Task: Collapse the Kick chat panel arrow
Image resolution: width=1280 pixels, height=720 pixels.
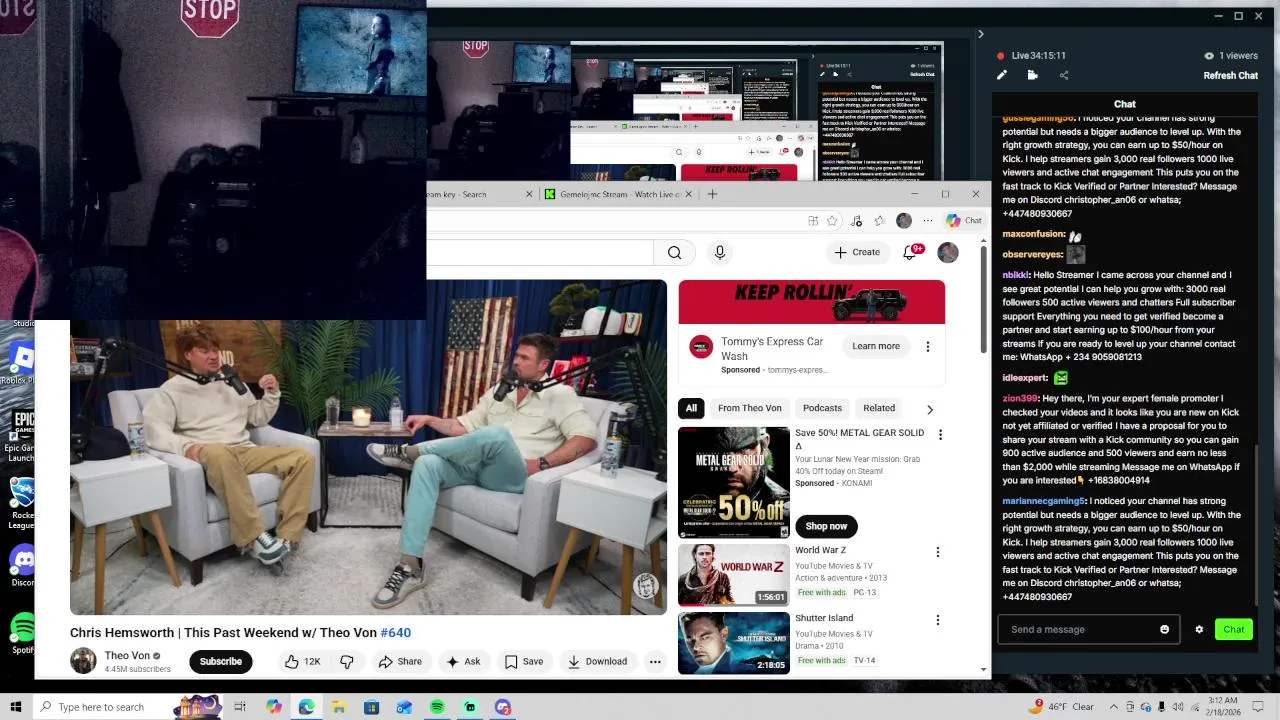Action: (980, 34)
